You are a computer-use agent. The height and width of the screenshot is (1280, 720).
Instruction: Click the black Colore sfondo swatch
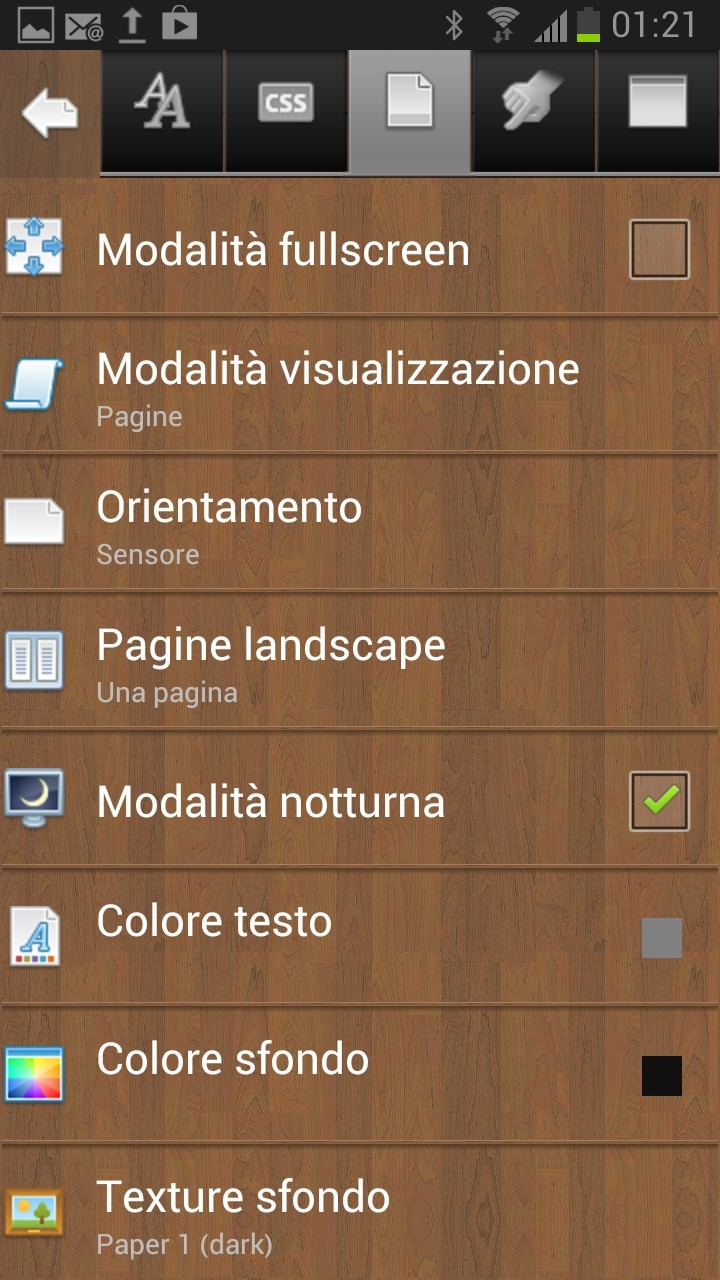pos(661,1076)
